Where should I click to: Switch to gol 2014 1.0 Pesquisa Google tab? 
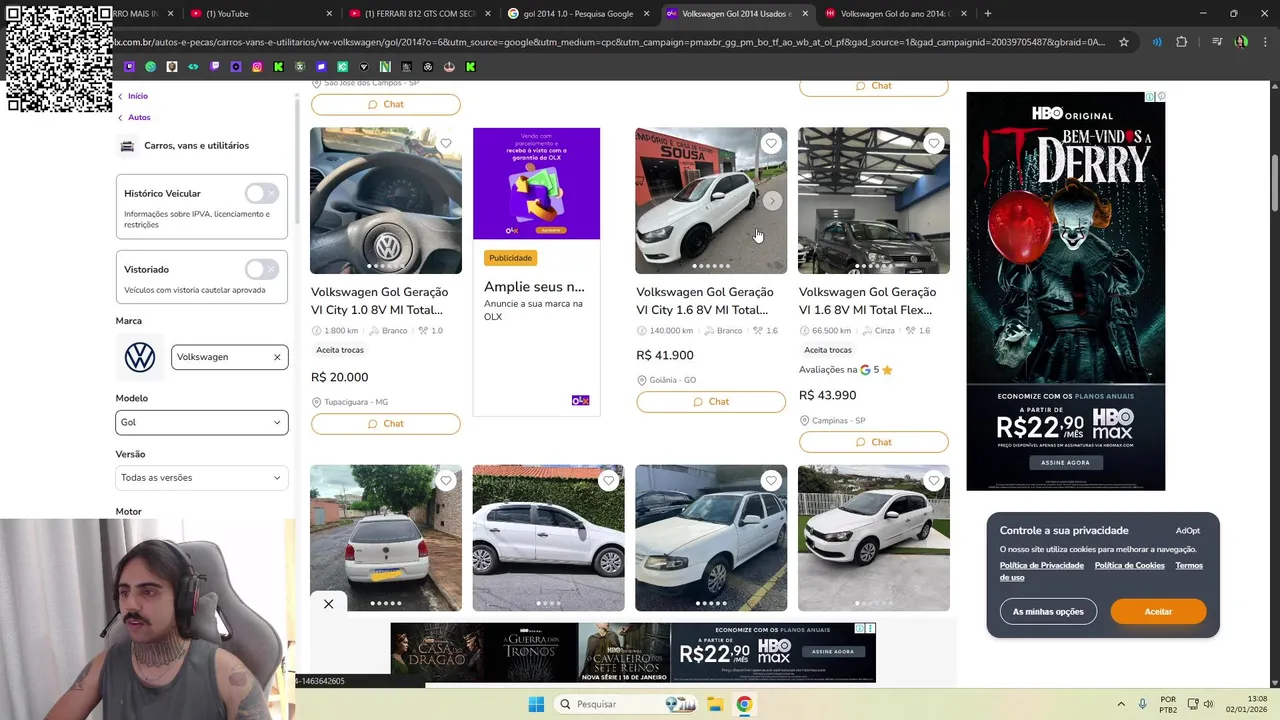pyautogui.click(x=578, y=13)
